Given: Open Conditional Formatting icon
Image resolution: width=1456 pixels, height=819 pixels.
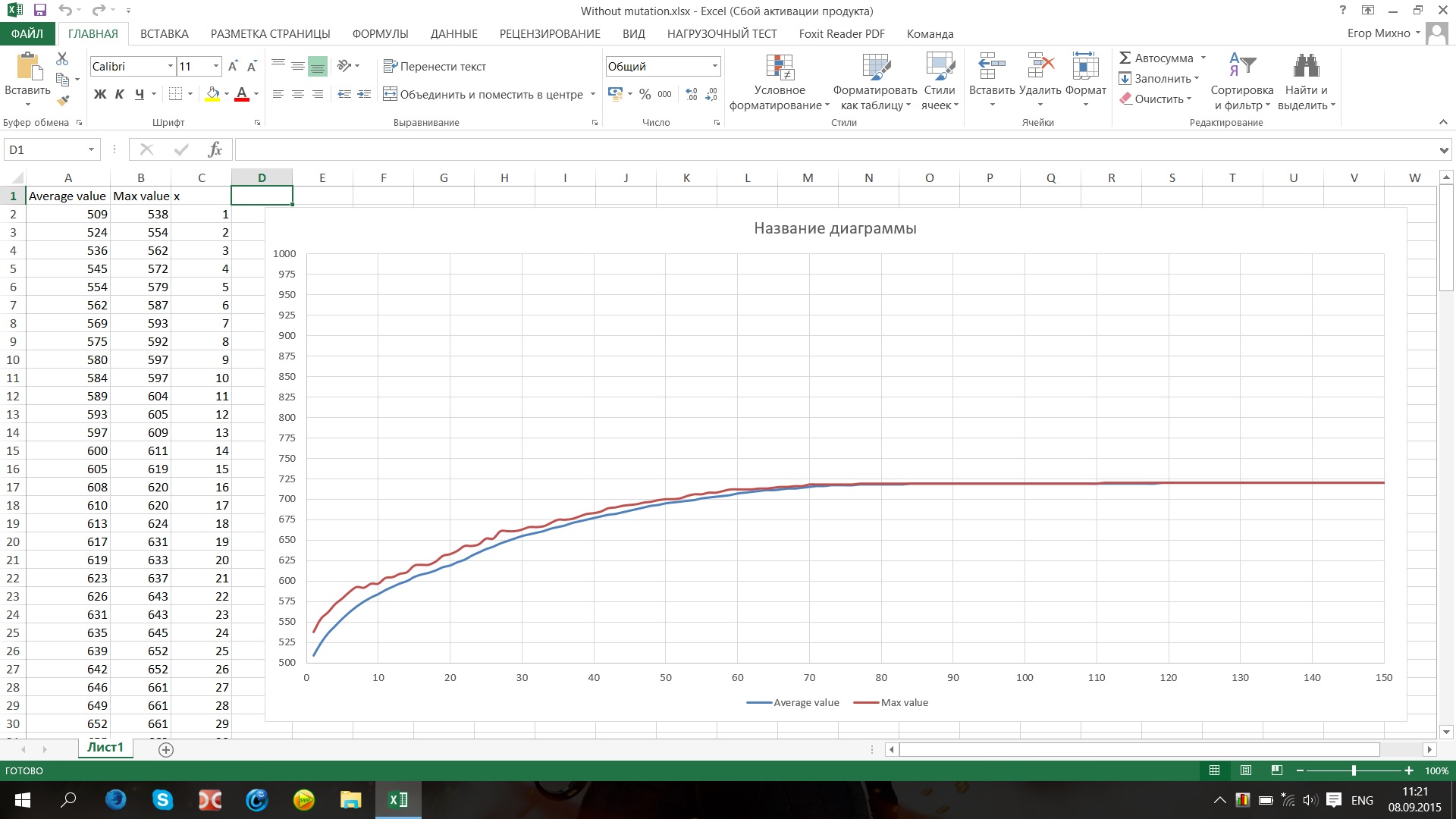Looking at the screenshot, I should (x=779, y=67).
